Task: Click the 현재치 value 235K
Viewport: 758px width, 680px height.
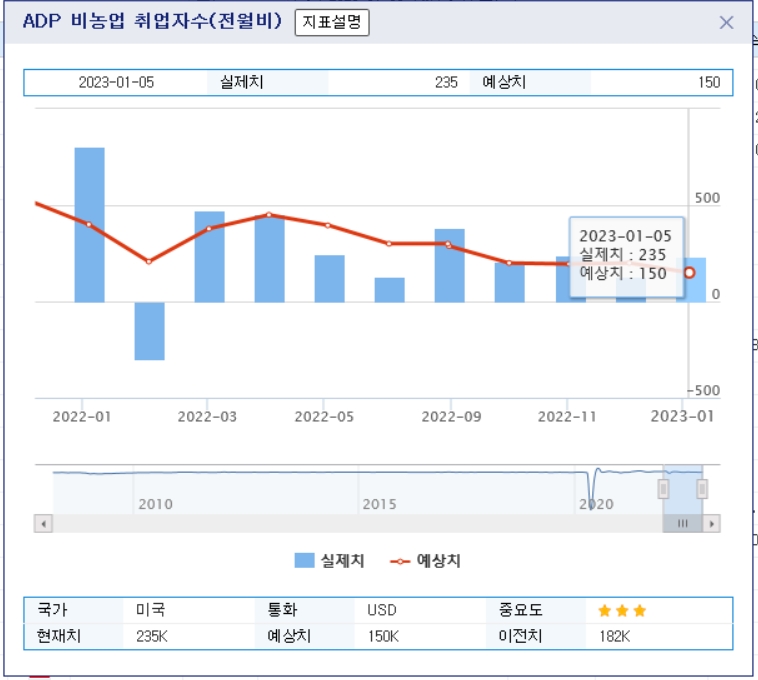Action: 152,636
